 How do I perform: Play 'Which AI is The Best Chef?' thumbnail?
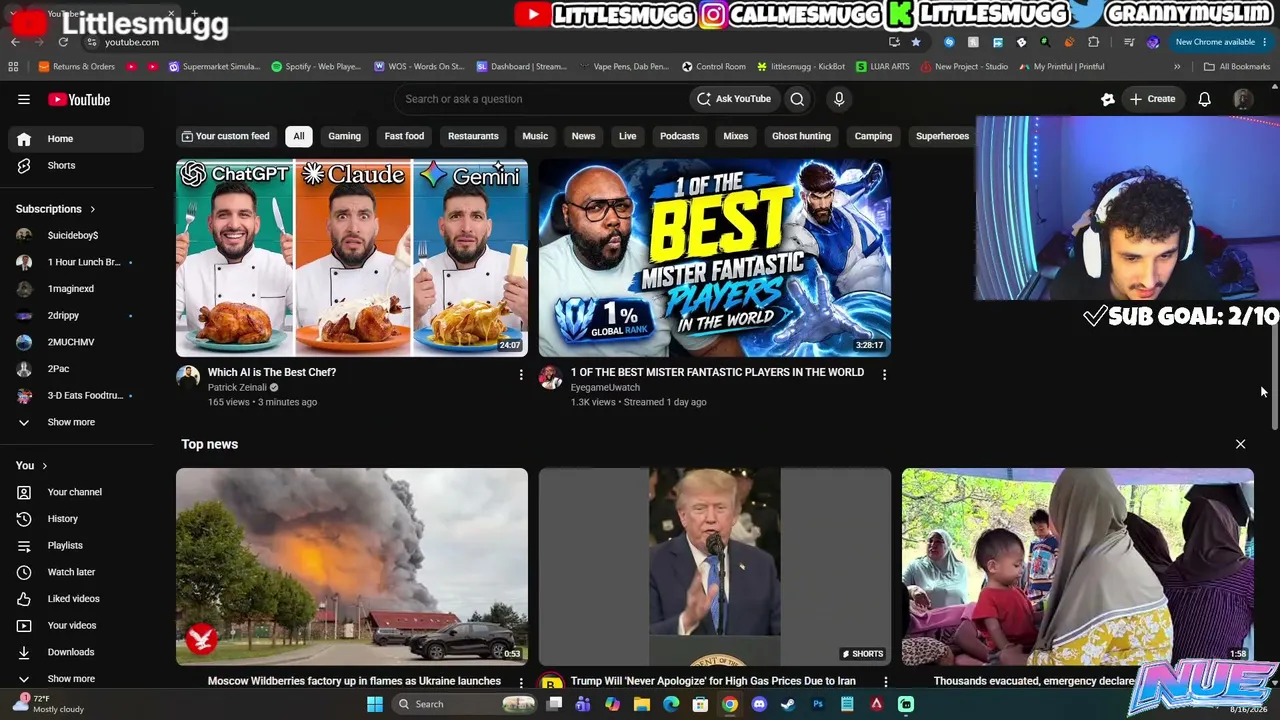(352, 258)
